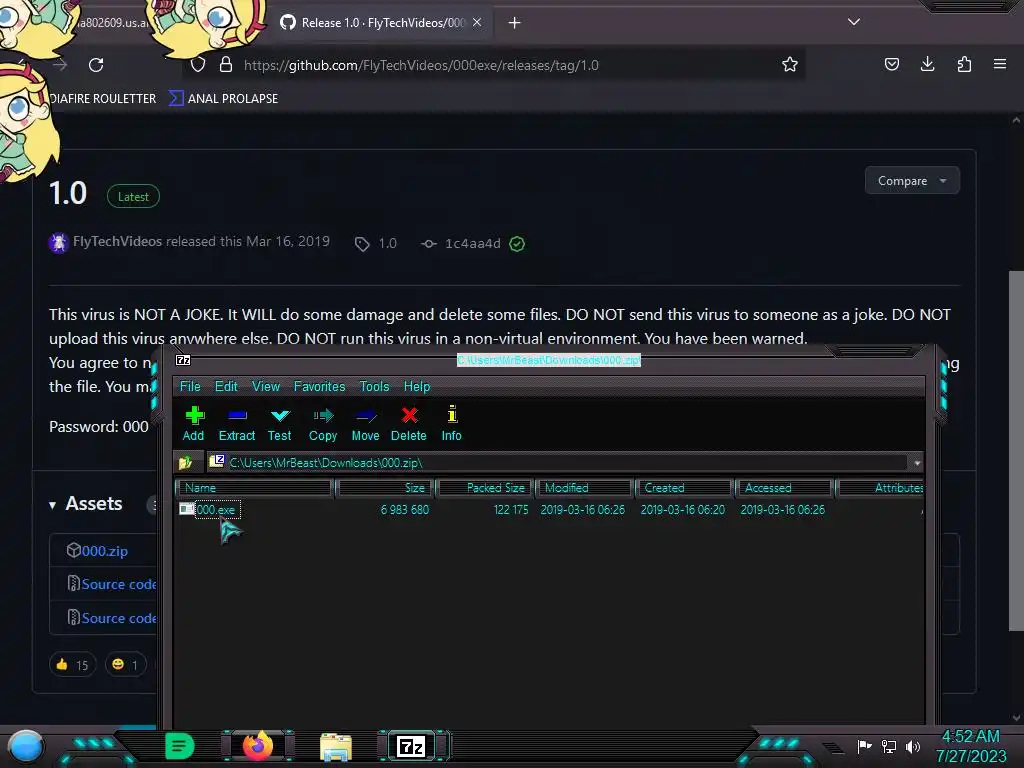Screen dimensions: 1024x768
Task: Open the Favorites menu
Action: [x=319, y=386]
